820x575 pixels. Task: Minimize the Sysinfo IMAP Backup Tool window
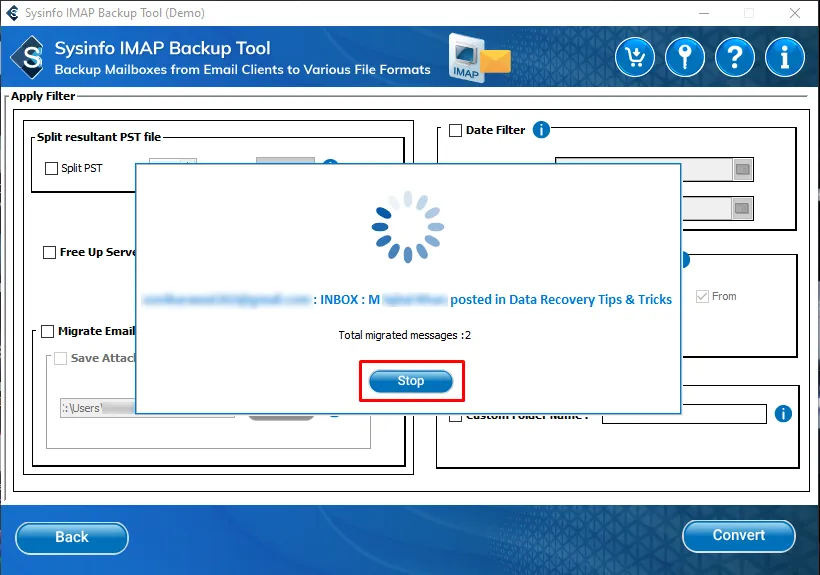pyautogui.click(x=704, y=13)
